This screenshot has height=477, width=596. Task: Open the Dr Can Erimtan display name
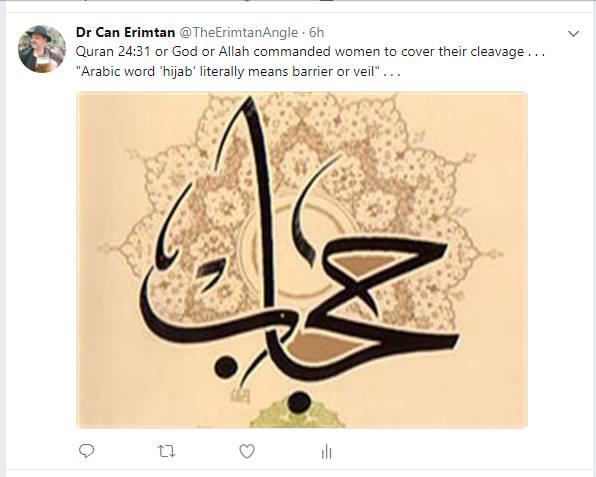[125, 32]
